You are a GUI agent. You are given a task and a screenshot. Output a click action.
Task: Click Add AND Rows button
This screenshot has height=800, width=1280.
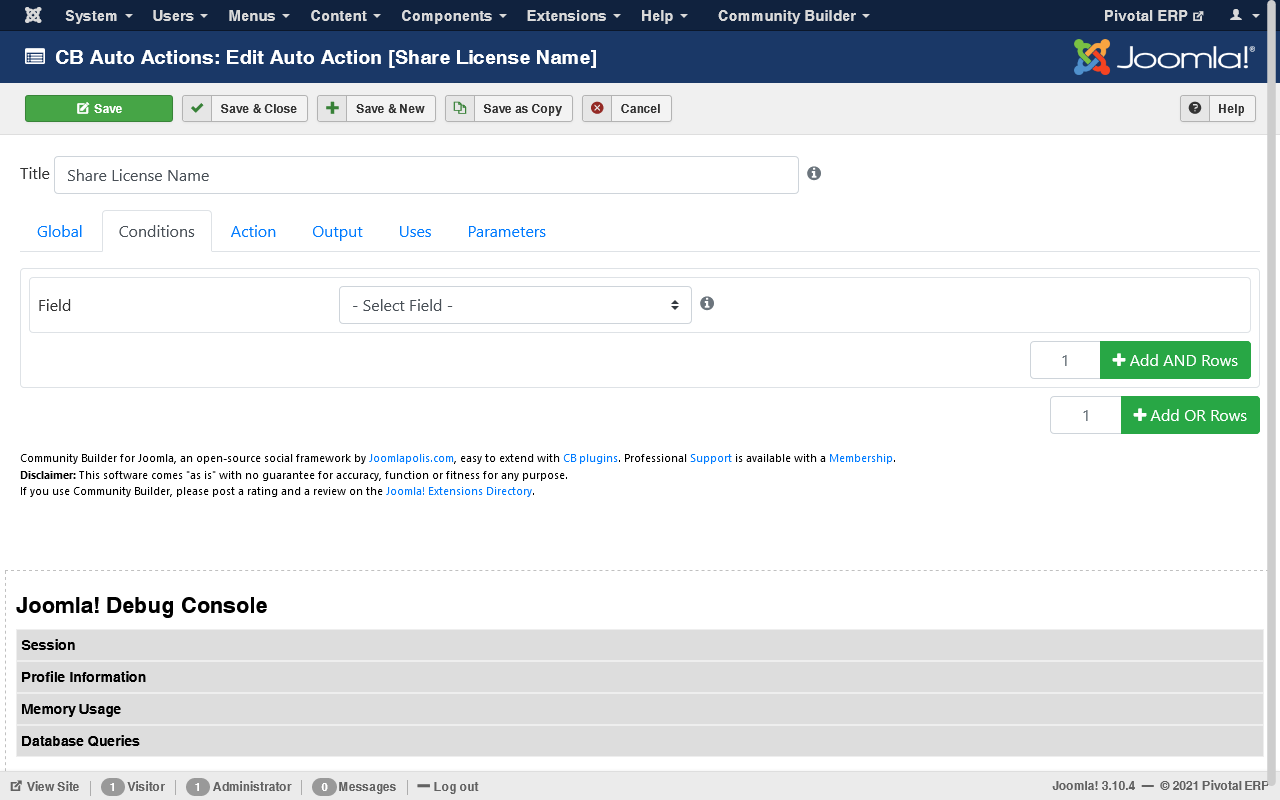click(1175, 360)
